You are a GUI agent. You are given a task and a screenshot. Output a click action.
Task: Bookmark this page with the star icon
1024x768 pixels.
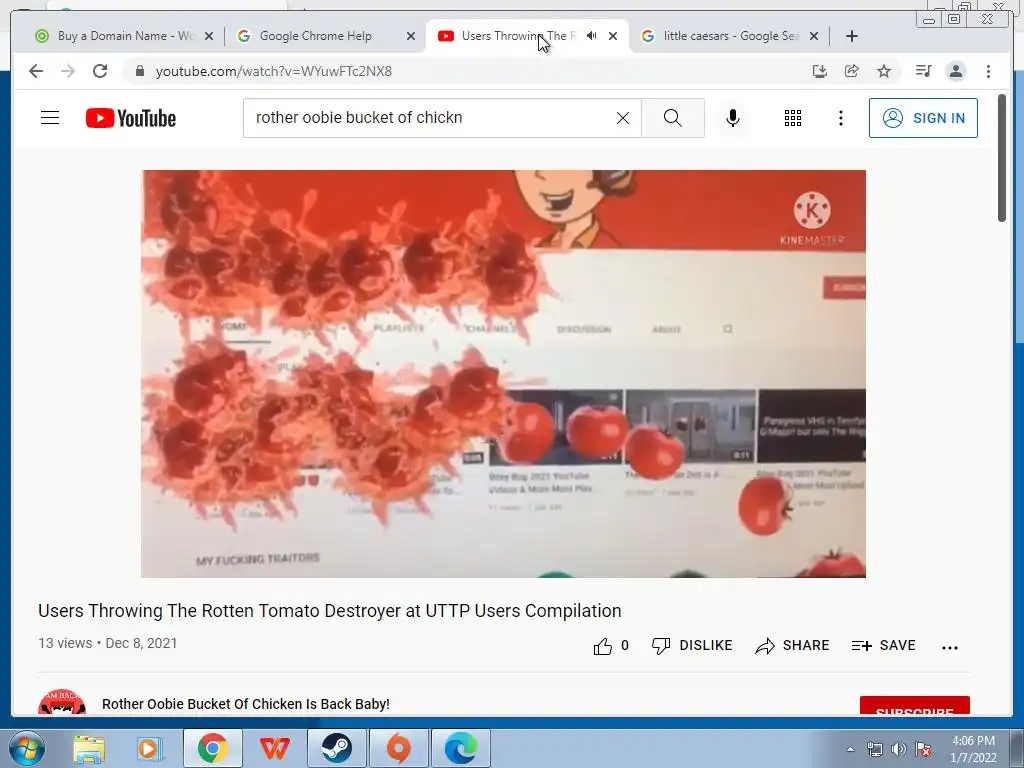click(x=884, y=71)
